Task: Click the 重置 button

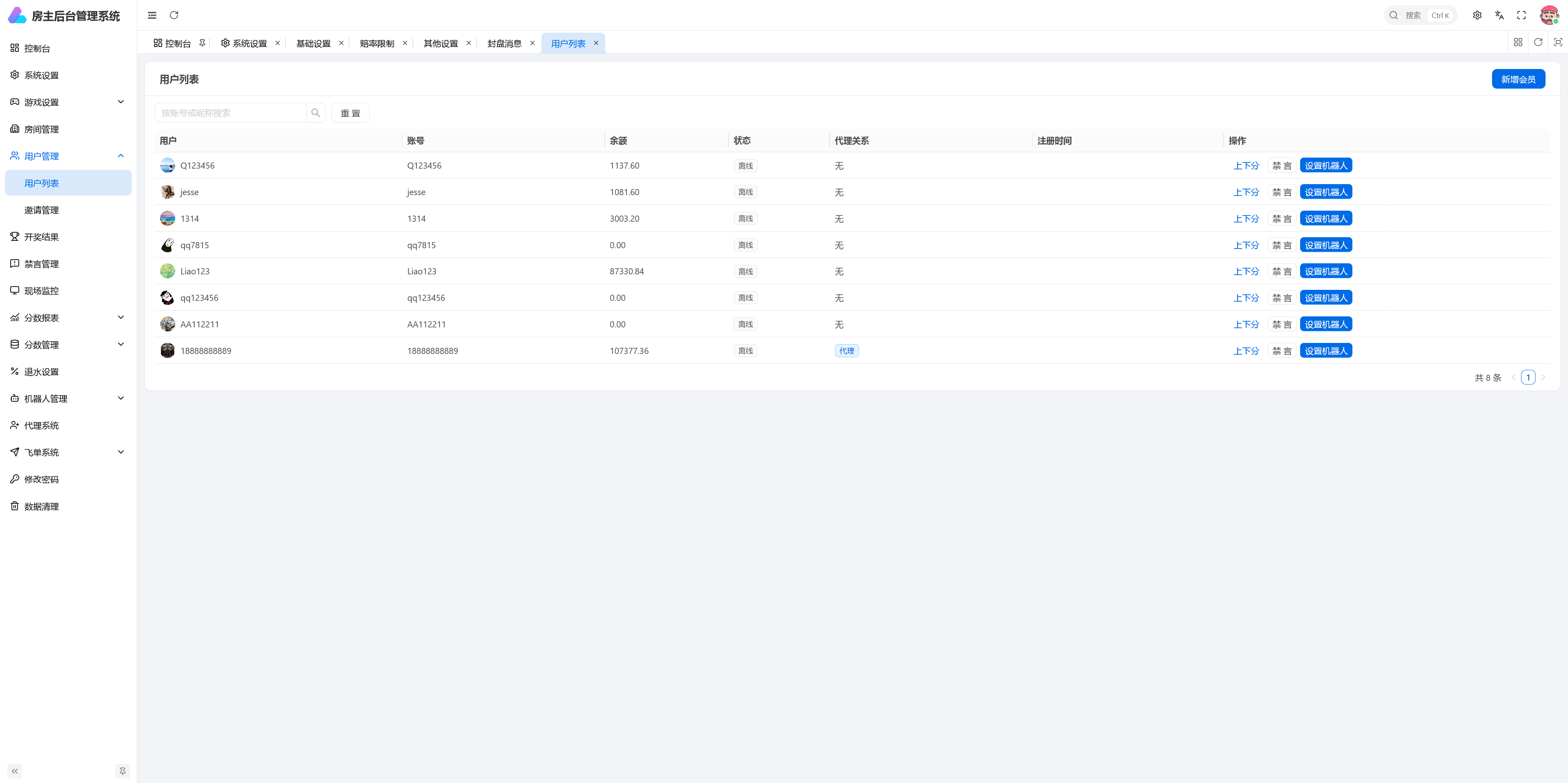Action: coord(350,113)
